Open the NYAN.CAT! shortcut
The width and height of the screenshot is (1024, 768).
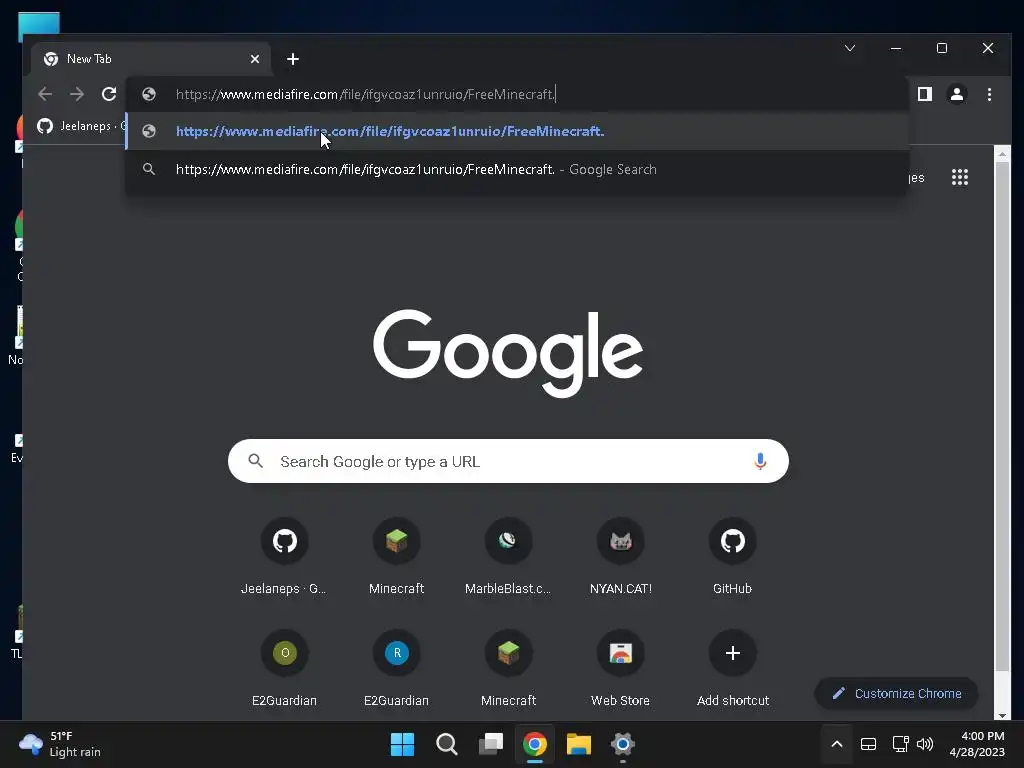[620, 557]
